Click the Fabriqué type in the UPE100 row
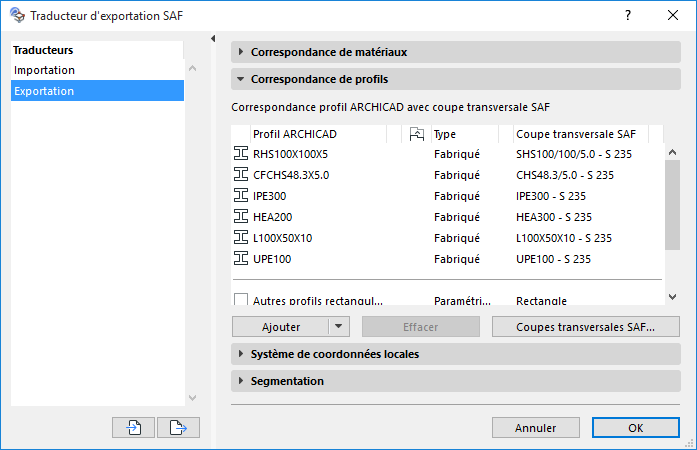697x450 pixels. (x=457, y=259)
